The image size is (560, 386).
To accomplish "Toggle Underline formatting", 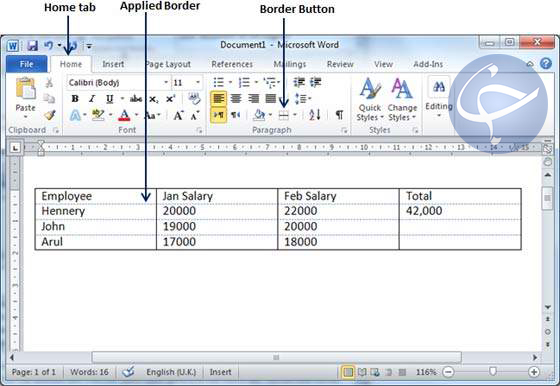I will coord(110,99).
